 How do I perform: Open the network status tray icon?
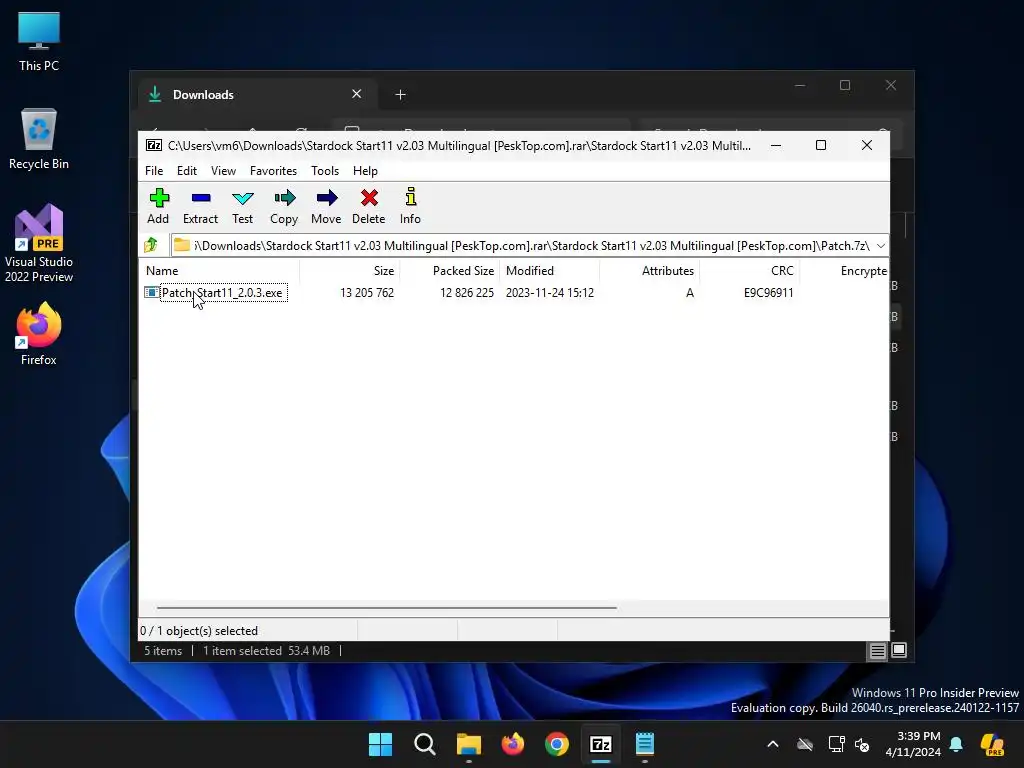click(x=837, y=744)
